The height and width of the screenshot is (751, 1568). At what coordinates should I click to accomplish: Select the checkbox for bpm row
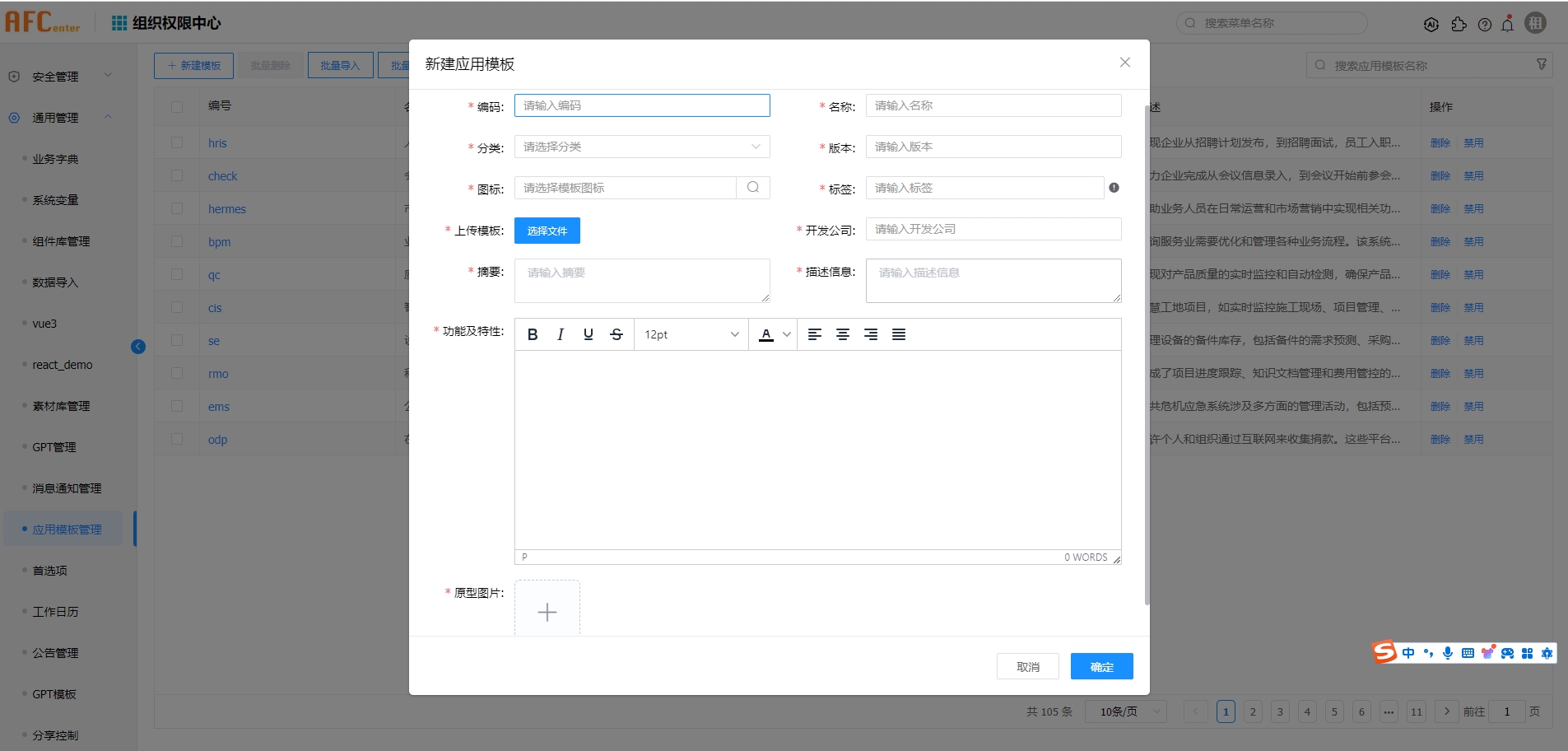[x=177, y=241]
